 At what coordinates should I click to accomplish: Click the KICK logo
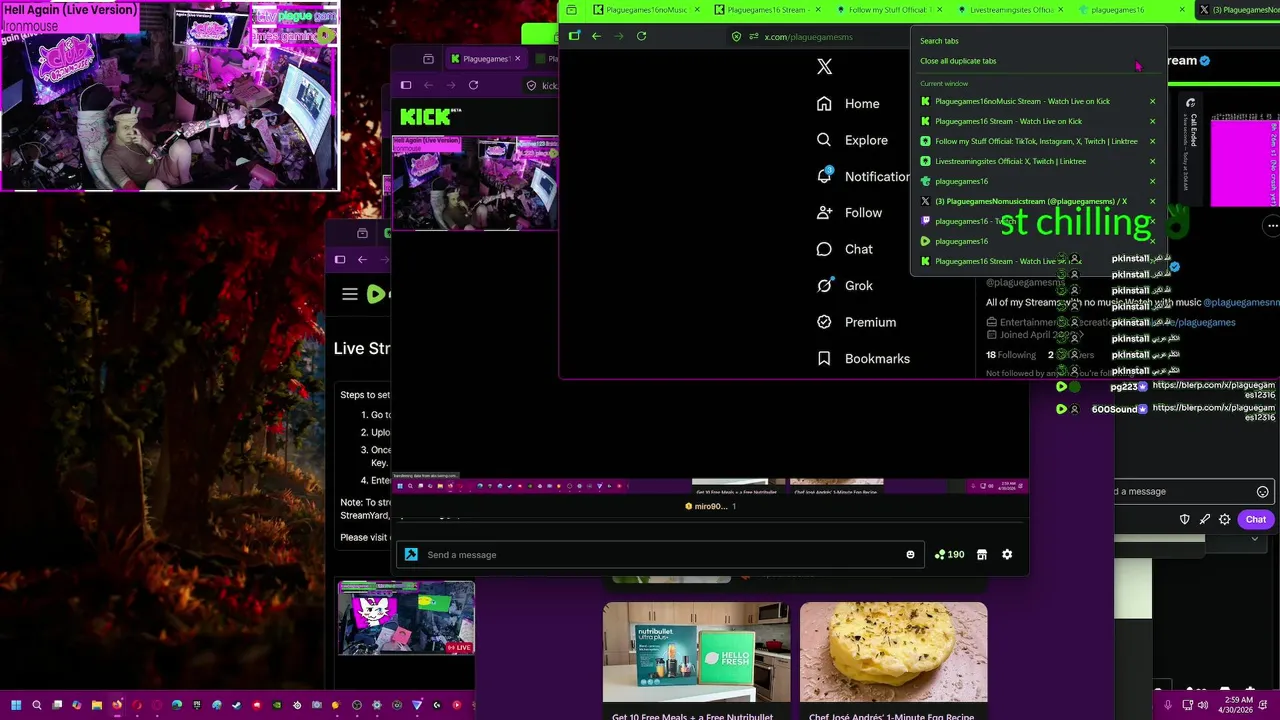(x=428, y=117)
